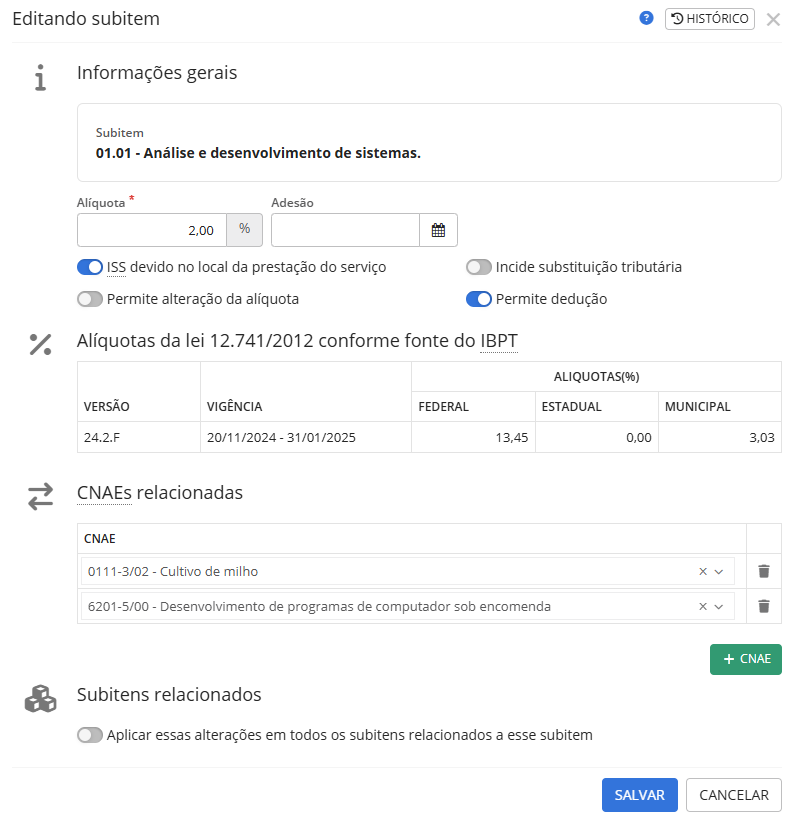Expand the Cultivo de milho CNAE dropdown
The height and width of the screenshot is (815, 789).
pyautogui.click(x=719, y=571)
